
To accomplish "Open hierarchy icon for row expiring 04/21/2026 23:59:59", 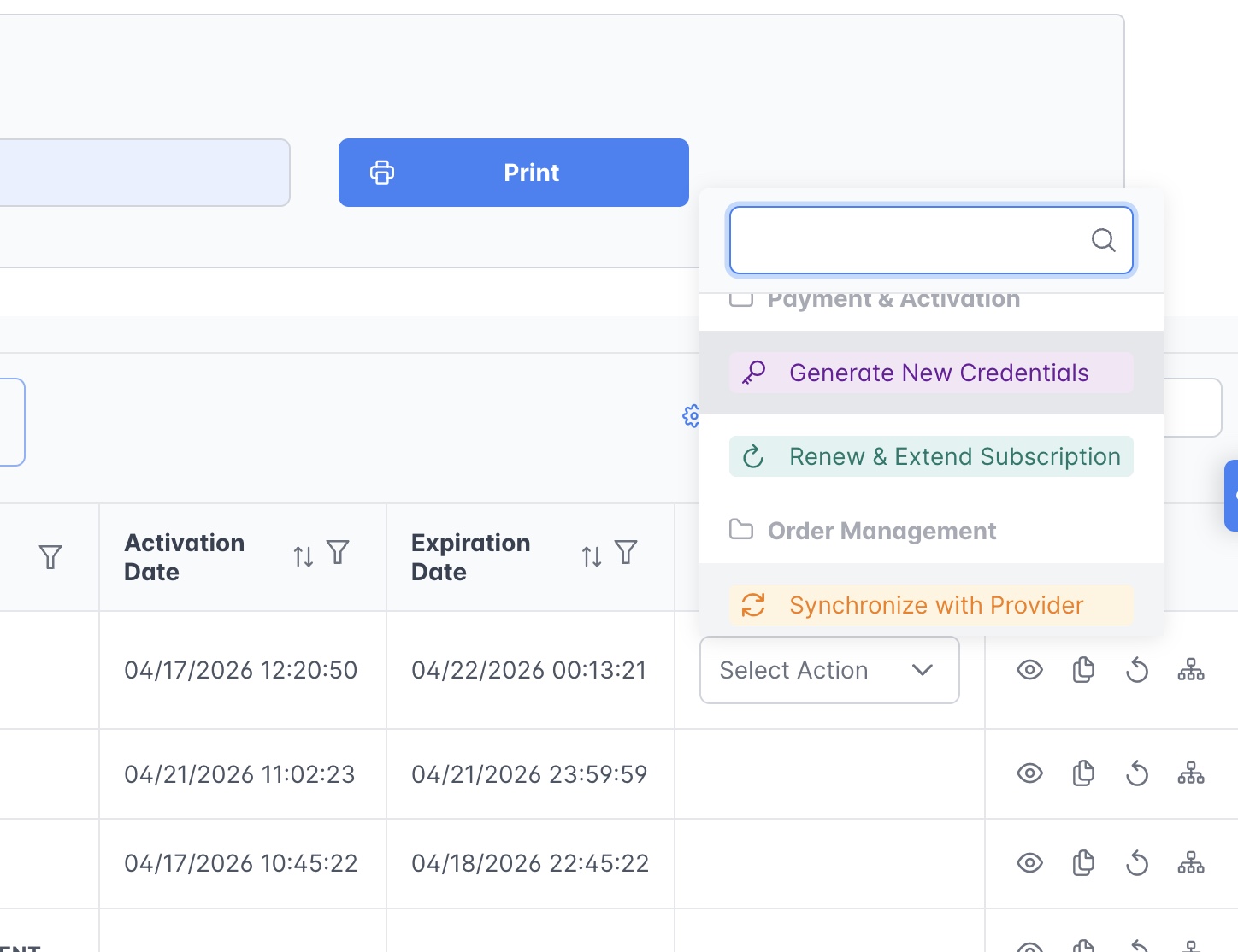I will click(1191, 773).
